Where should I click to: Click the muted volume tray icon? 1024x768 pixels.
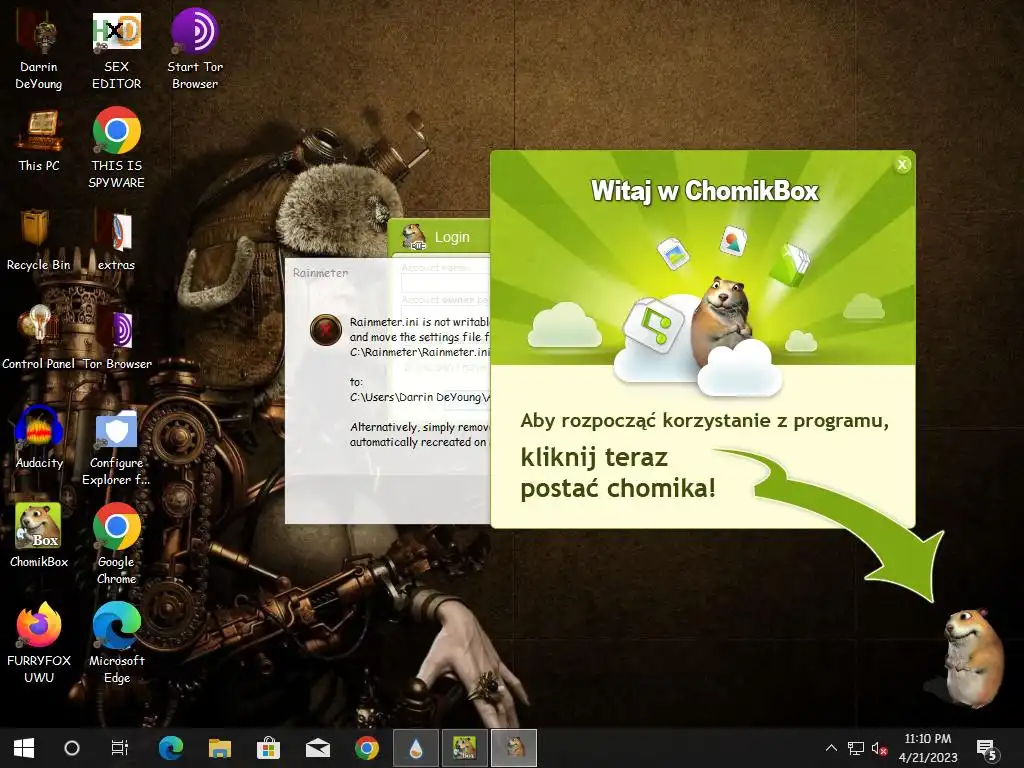click(880, 748)
